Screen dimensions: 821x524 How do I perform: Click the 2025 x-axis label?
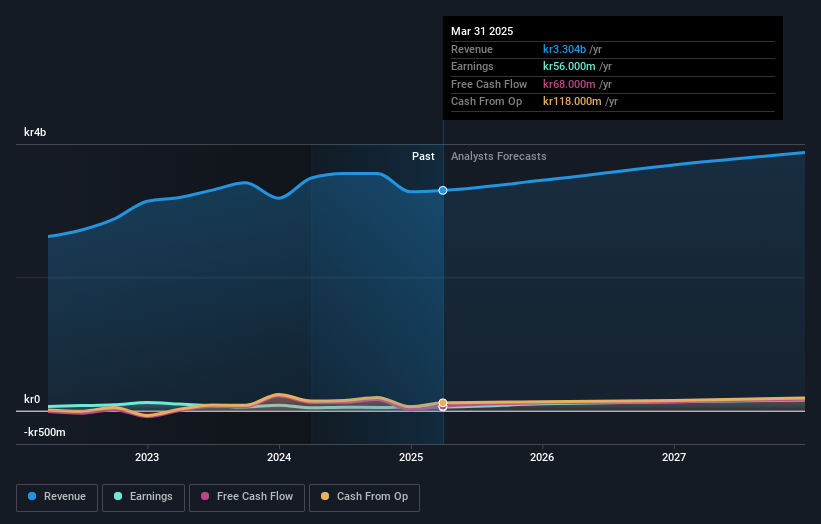pos(411,458)
